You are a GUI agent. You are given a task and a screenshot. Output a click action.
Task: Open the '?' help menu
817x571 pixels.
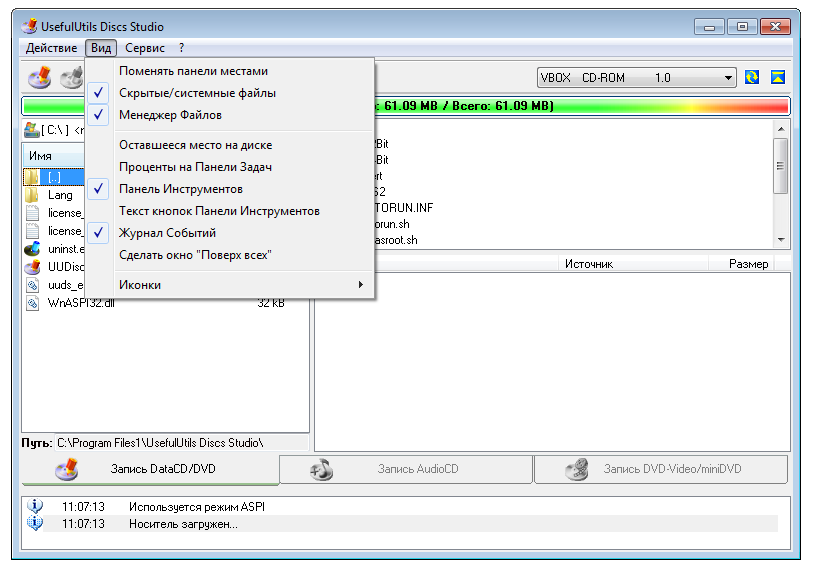[181, 48]
